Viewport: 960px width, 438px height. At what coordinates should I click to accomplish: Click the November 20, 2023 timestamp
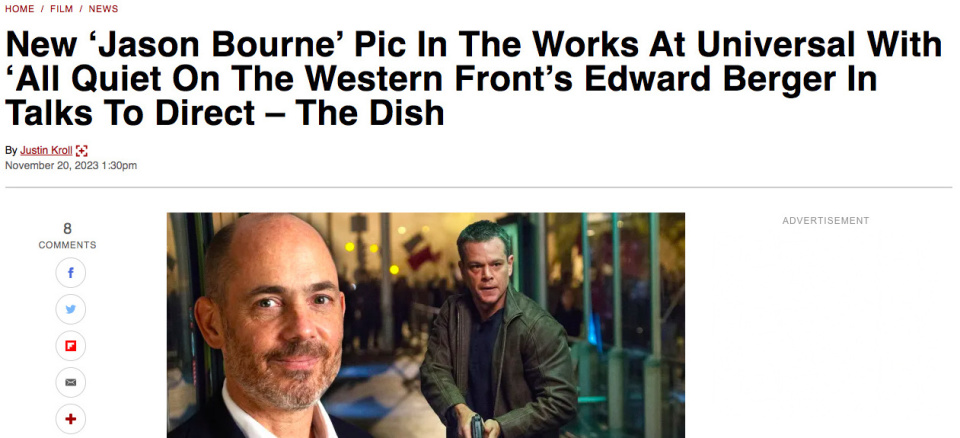point(71,165)
